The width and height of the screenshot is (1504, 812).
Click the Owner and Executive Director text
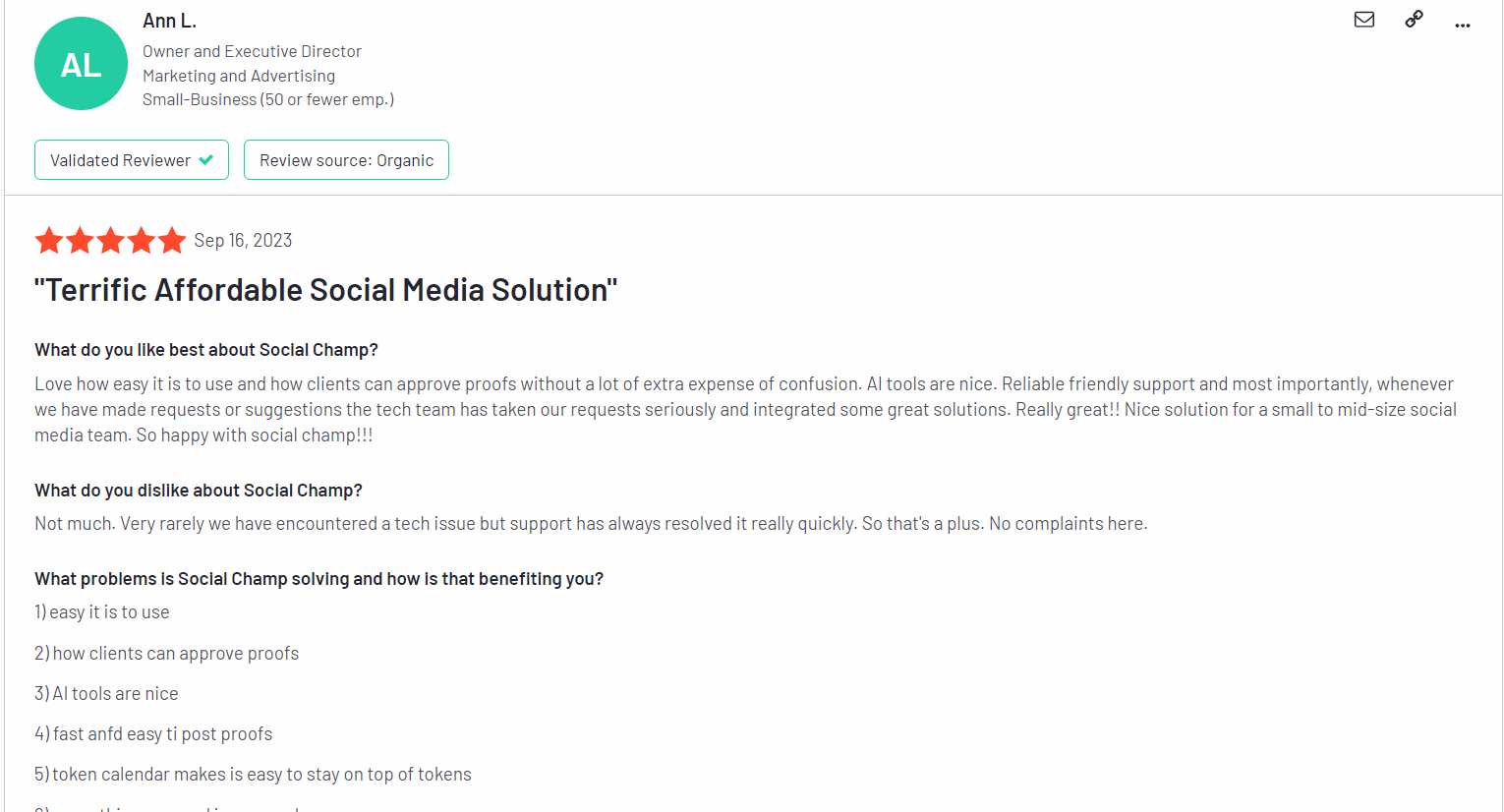(x=252, y=51)
